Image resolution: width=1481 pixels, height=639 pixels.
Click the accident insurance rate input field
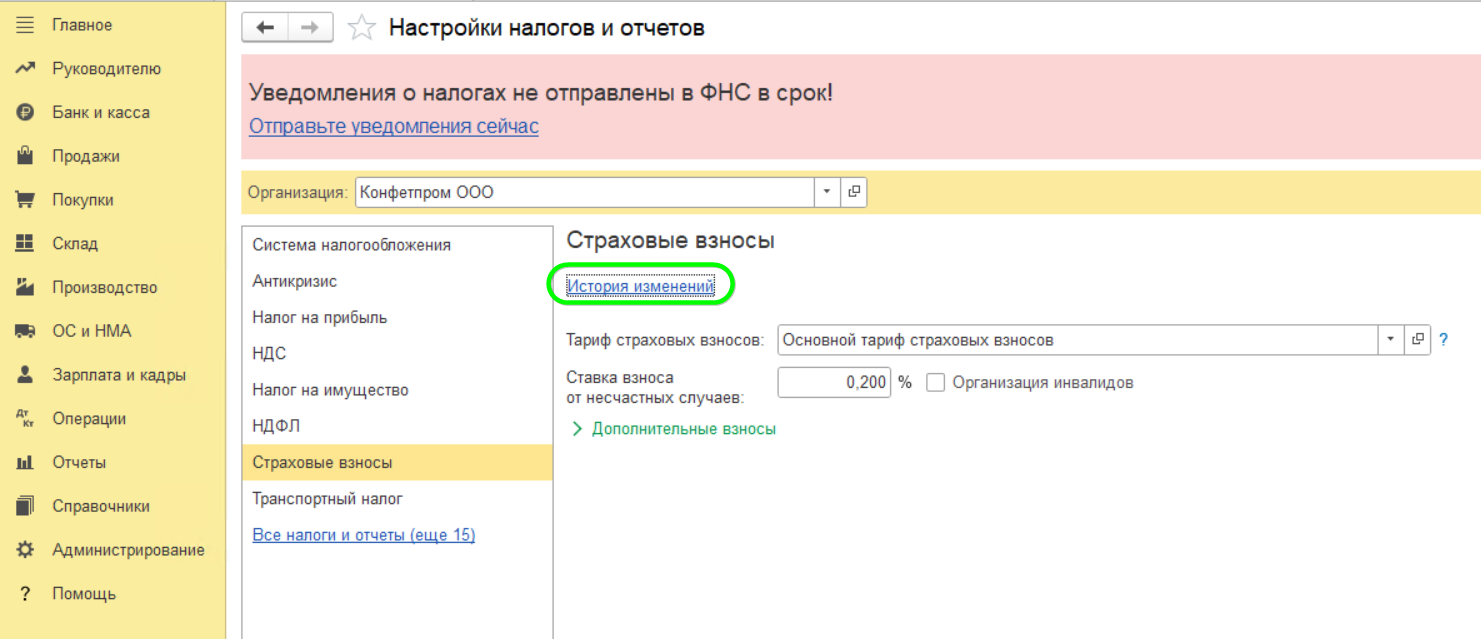pos(833,383)
